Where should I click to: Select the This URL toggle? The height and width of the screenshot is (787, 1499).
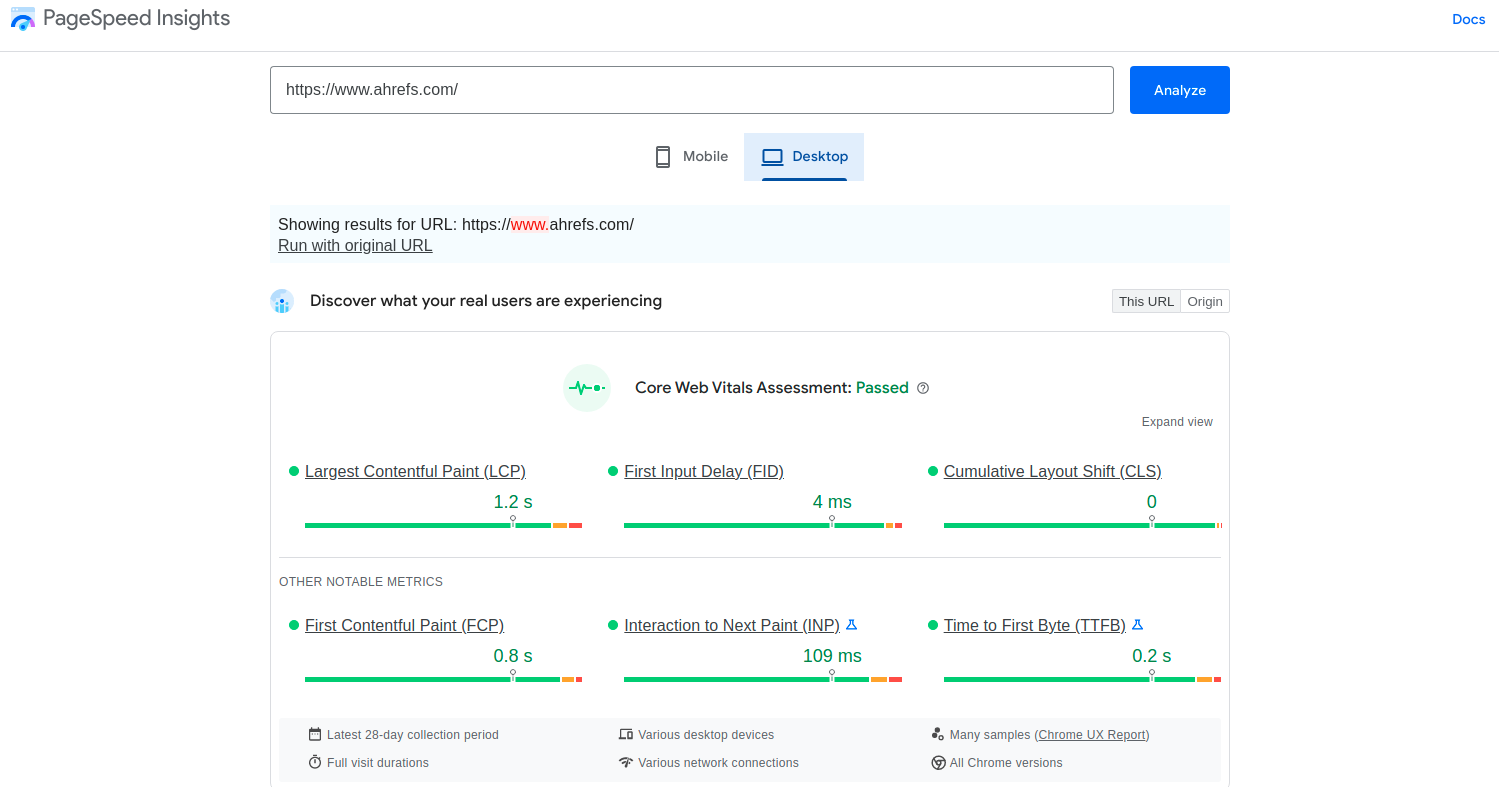tap(1146, 302)
